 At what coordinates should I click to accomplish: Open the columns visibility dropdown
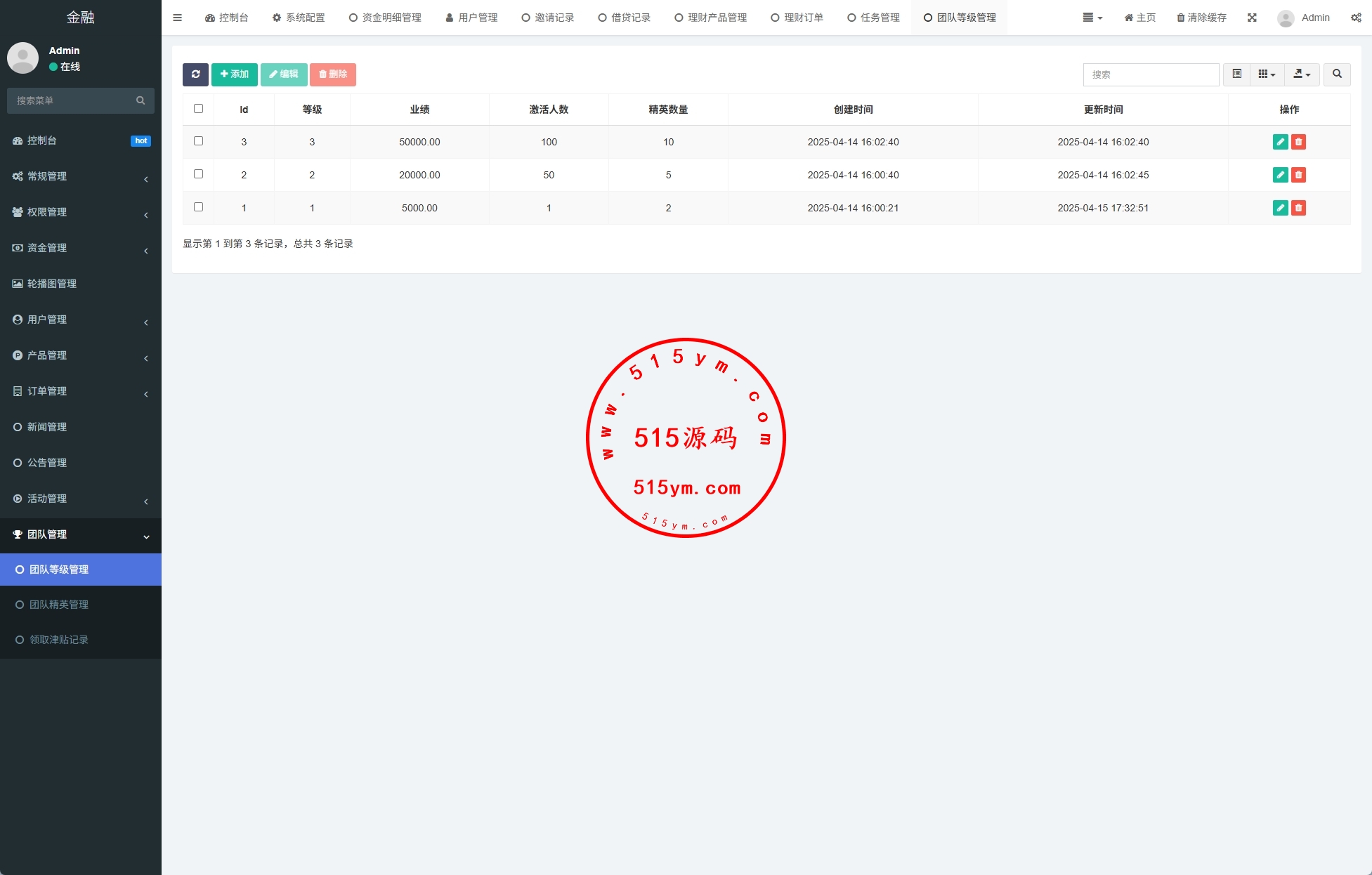coord(1267,74)
